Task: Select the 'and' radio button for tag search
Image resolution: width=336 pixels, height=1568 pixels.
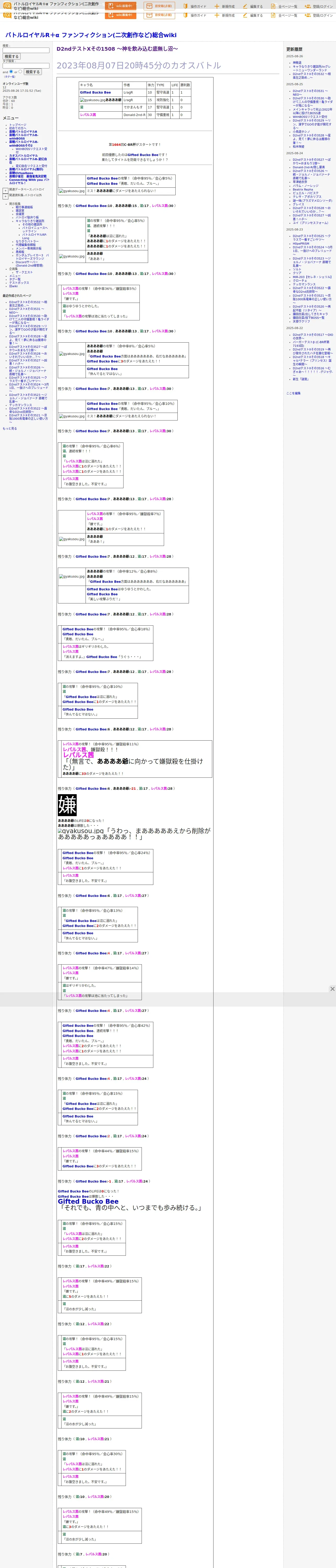Action: 11,71
